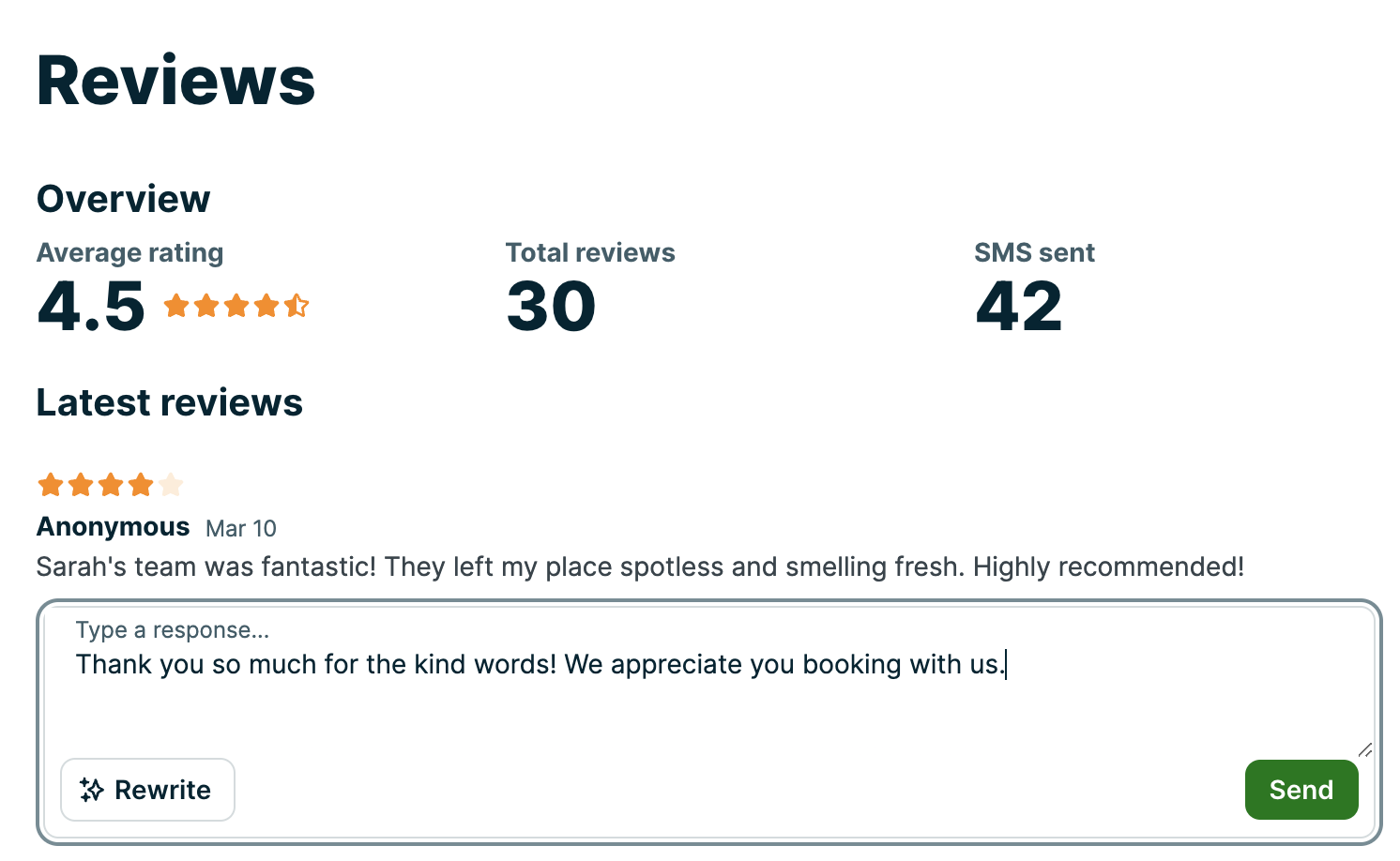This screenshot has height=861, width=1400.
Task: Click the Total reviews value of 30
Action: [550, 305]
